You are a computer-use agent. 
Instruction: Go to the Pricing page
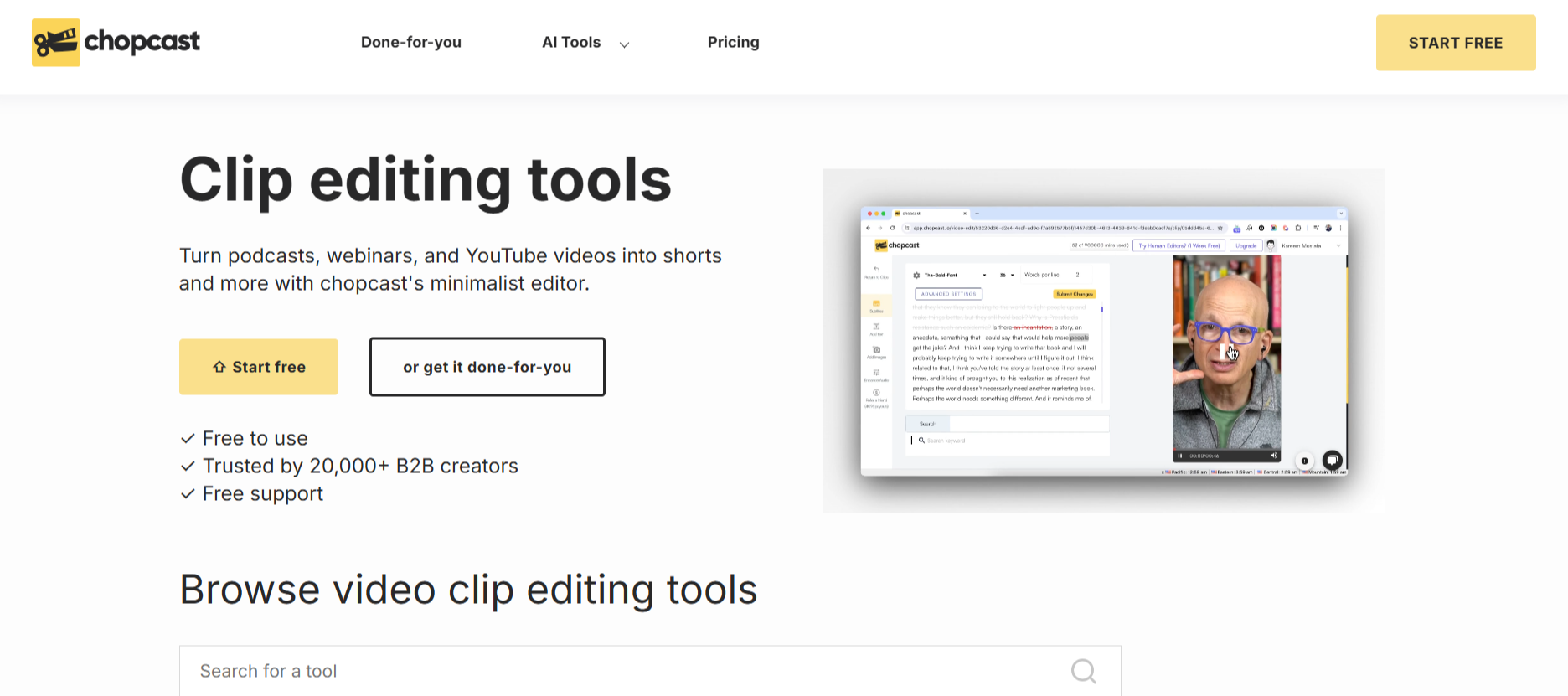(733, 42)
